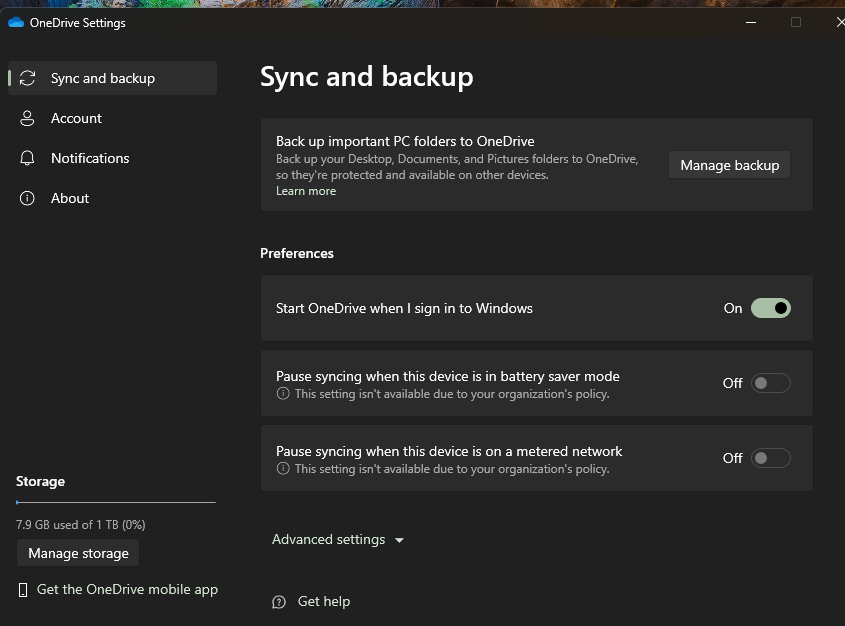The width and height of the screenshot is (845, 626).
Task: Click the About info circle icon
Action: [x=28, y=198]
